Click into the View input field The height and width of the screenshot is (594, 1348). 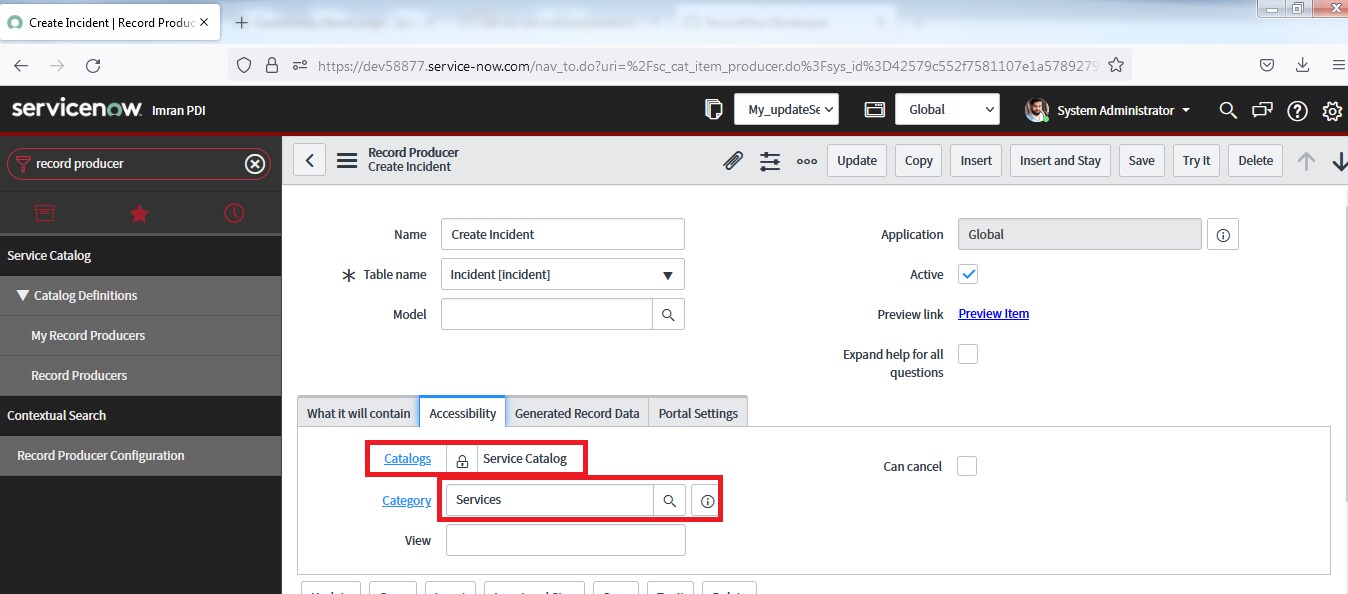(x=566, y=540)
